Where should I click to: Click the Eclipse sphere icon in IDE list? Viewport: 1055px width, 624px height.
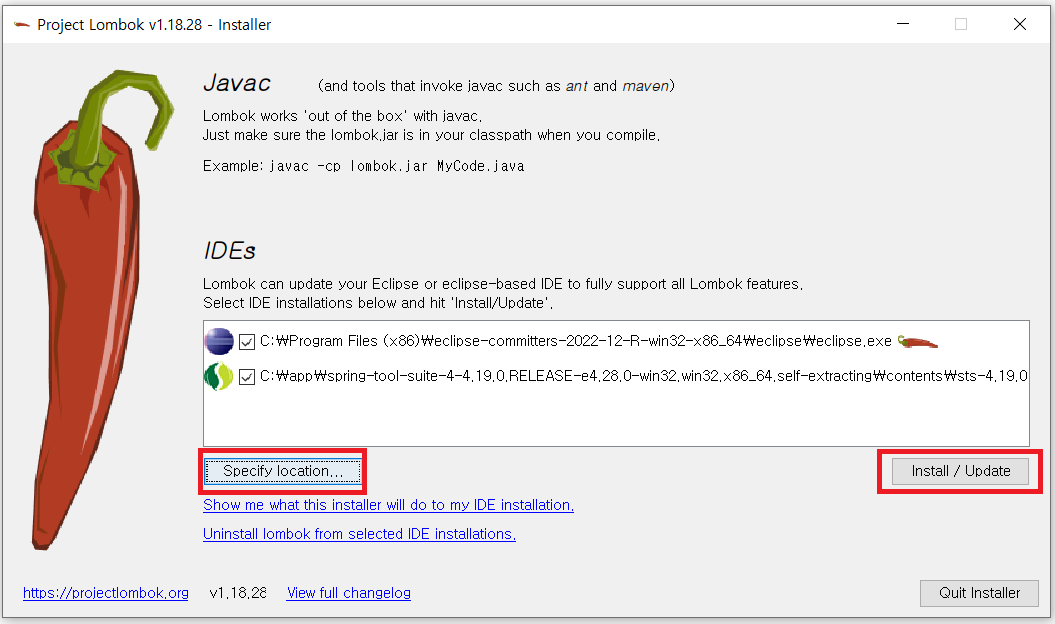[219, 341]
